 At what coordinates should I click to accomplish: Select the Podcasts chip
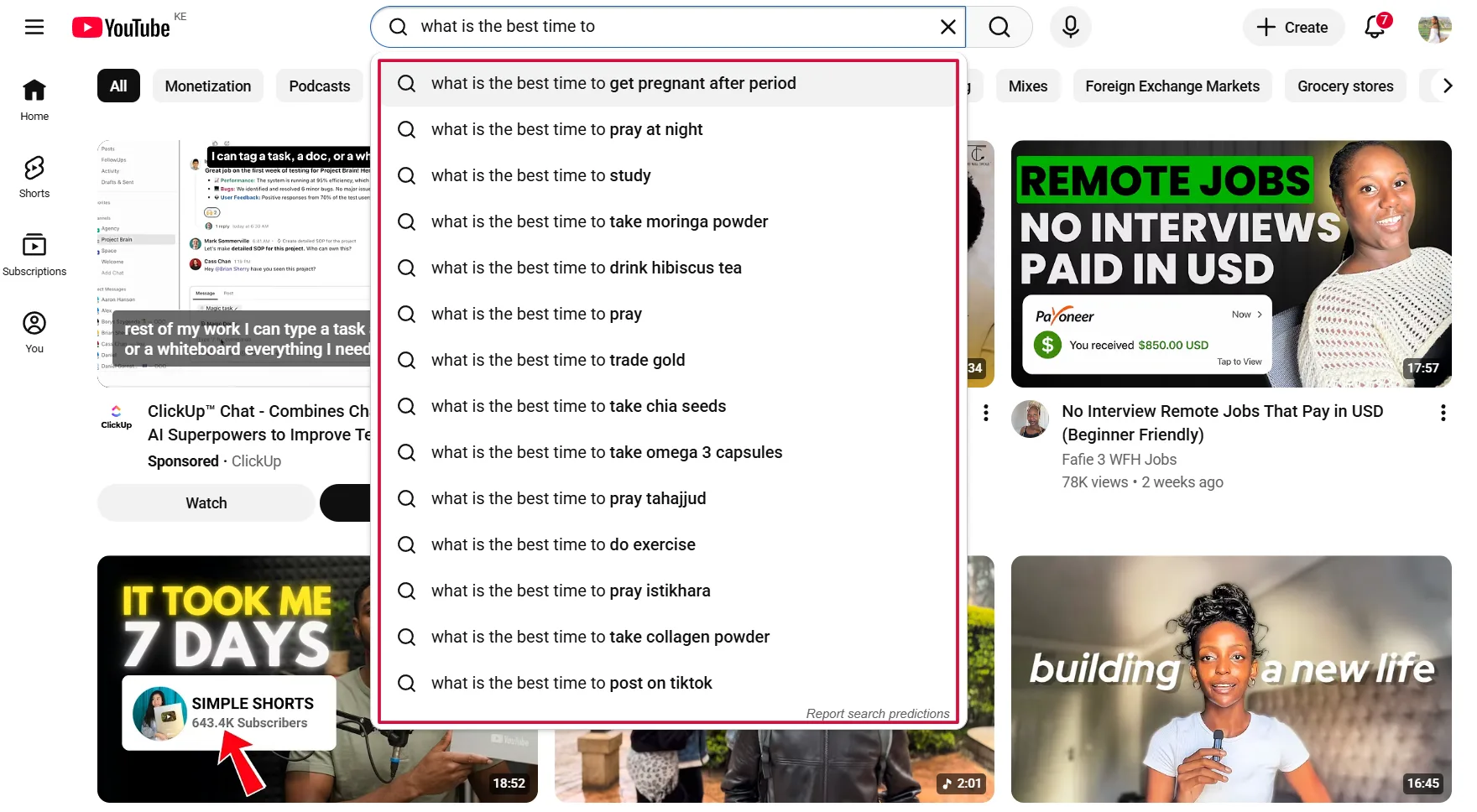click(x=319, y=86)
